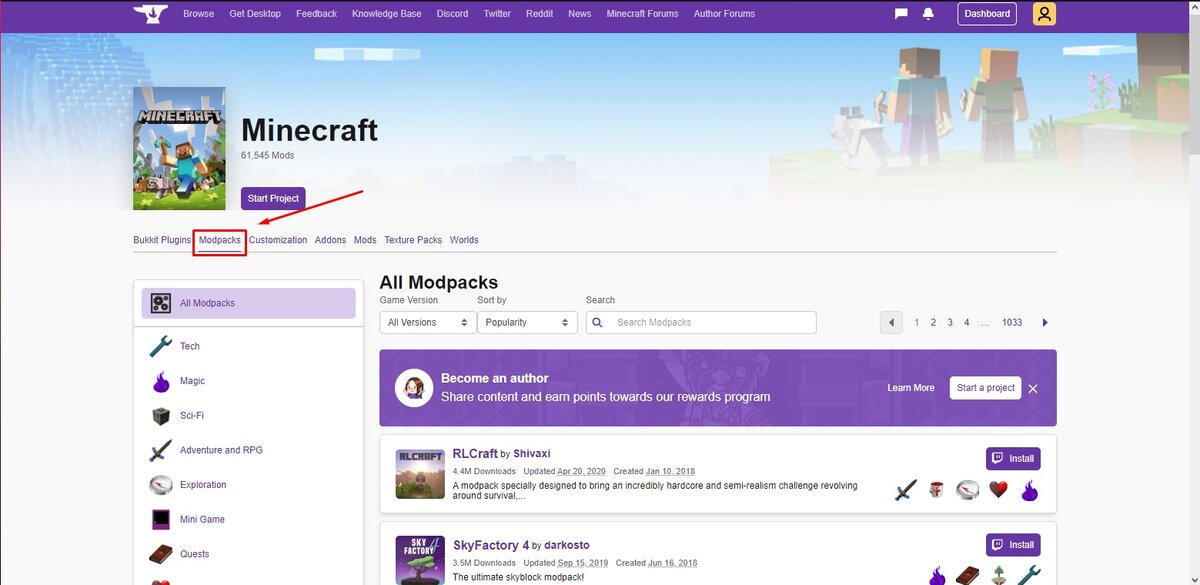This screenshot has height=585, width=1200.
Task: Open News in top navigation
Action: [x=580, y=14]
